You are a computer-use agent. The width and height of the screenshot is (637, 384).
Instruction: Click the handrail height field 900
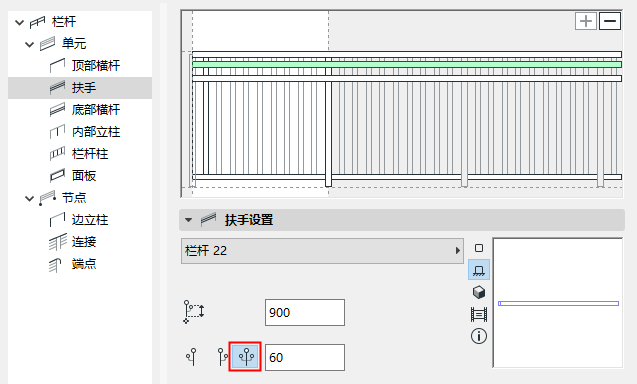(305, 312)
